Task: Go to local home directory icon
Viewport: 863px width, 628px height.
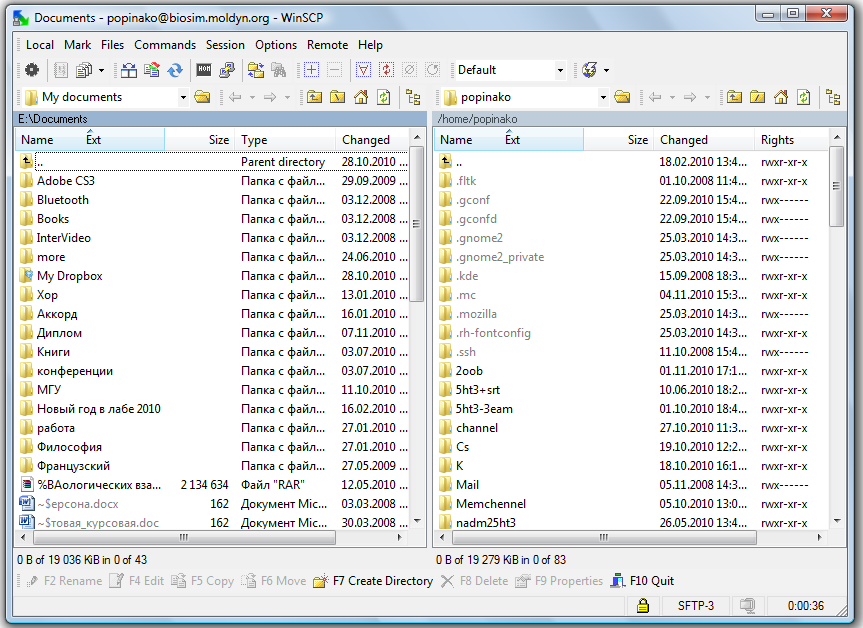Action: (x=361, y=97)
